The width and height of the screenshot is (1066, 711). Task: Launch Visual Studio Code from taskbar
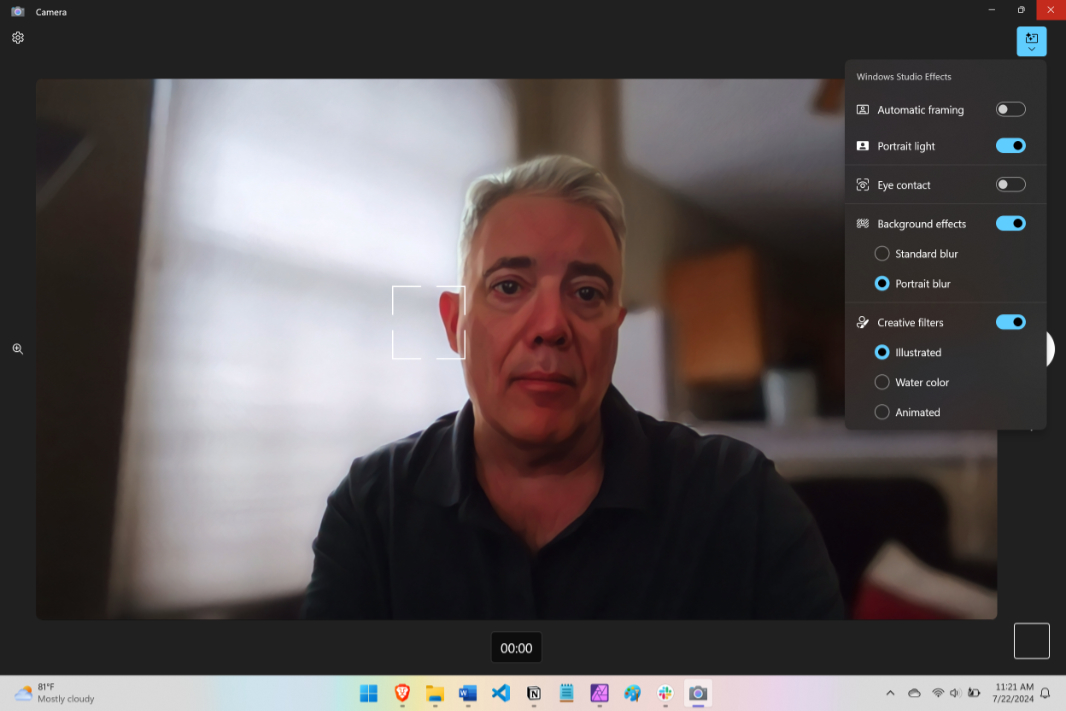click(501, 693)
